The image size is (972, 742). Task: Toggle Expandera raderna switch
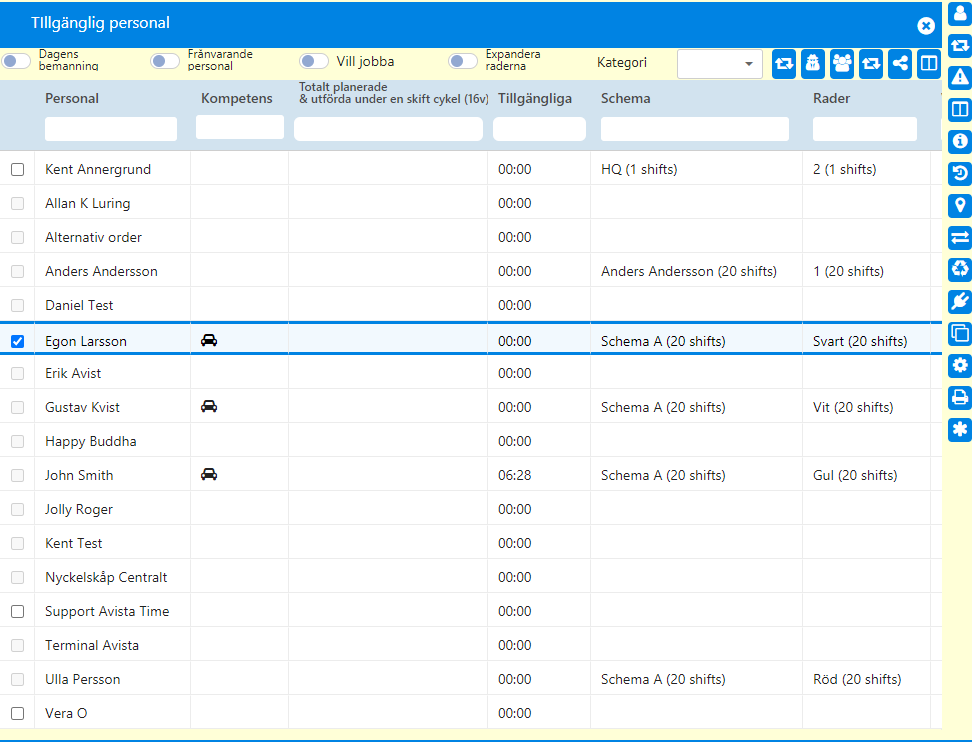463,61
